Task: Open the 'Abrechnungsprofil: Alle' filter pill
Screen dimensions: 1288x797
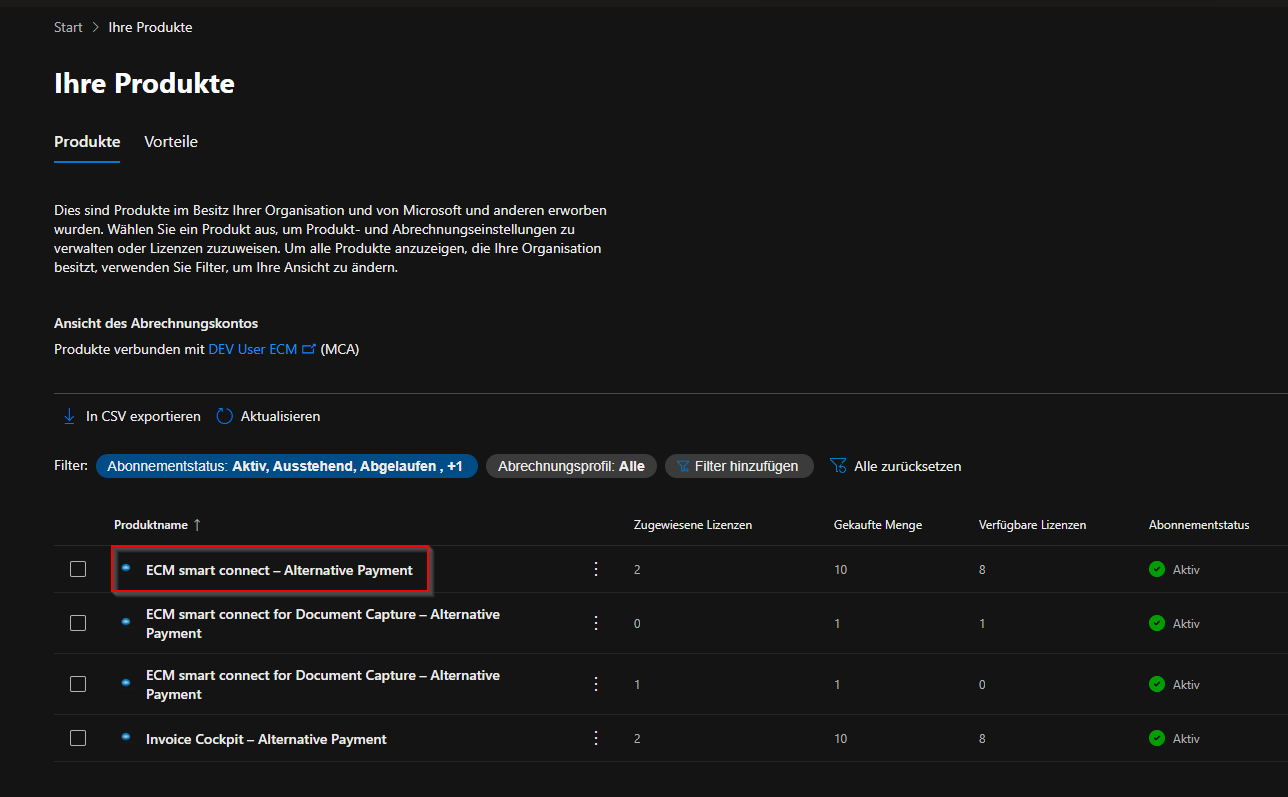Action: [x=571, y=466]
